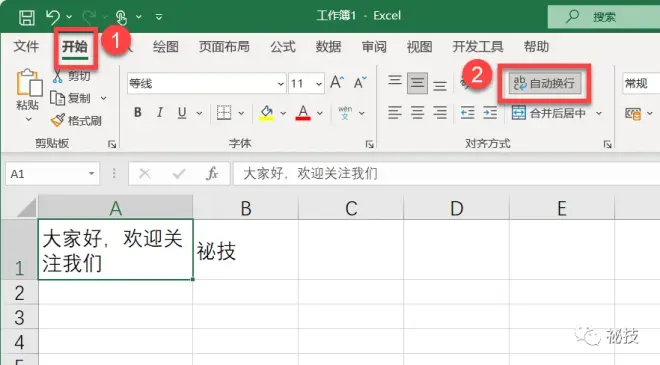Screen dimensions: 660x365
Task: Switch to the 页面布局 ribbon tab
Action: pyautogui.click(x=224, y=47)
